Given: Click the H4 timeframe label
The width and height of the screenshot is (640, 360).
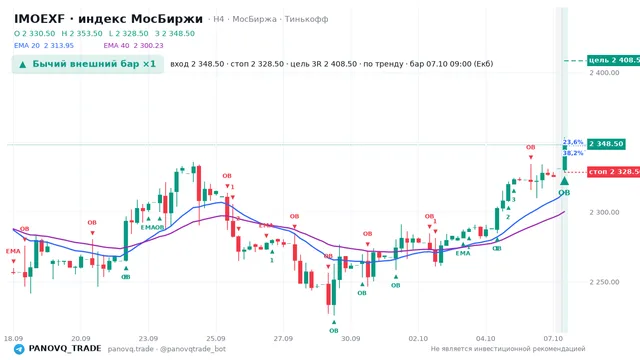Looking at the screenshot, I should pyautogui.click(x=219, y=19).
